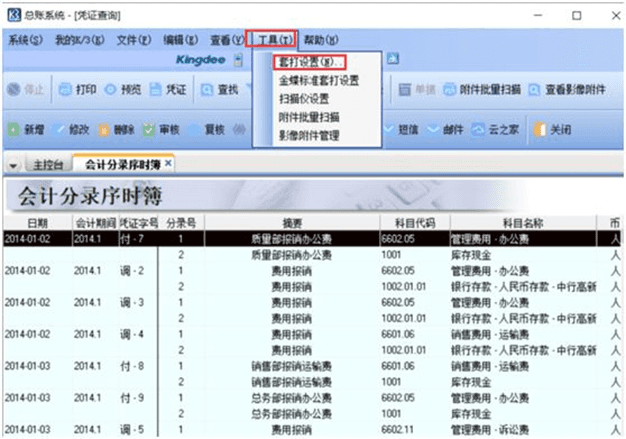Open the 查看(V) menu
This screenshot has height=439, width=626.
[x=227, y=40]
